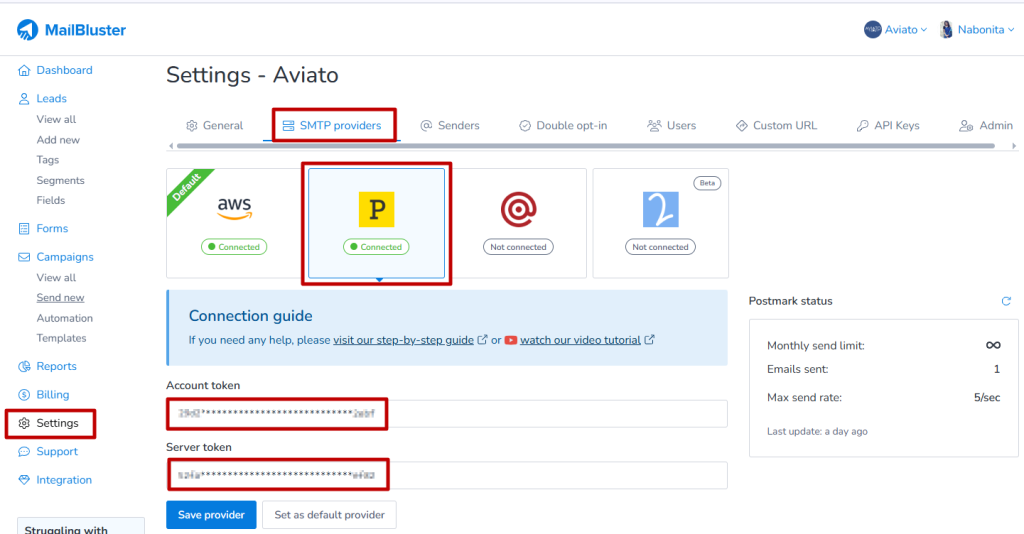Switch to the Admin tab
The width and height of the screenshot is (1024, 534).
point(985,125)
